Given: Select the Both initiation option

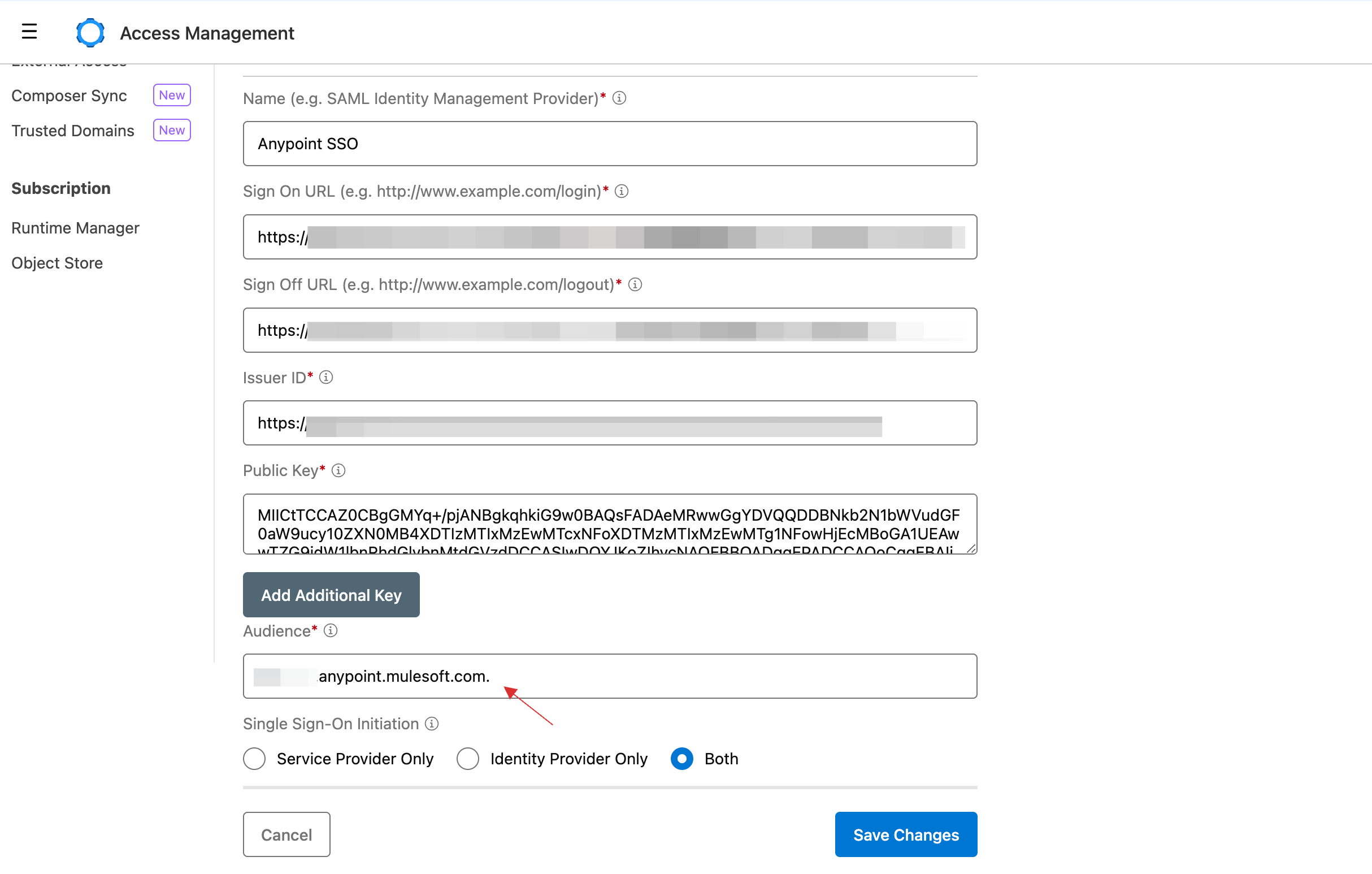Looking at the screenshot, I should [681, 759].
